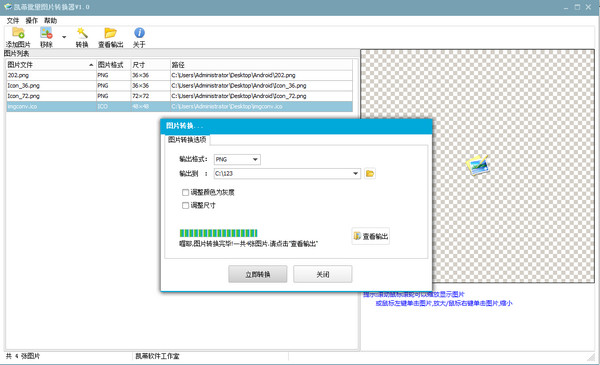This screenshot has height=365, width=600.
Task: Maximize the main window
Action: (577, 7)
